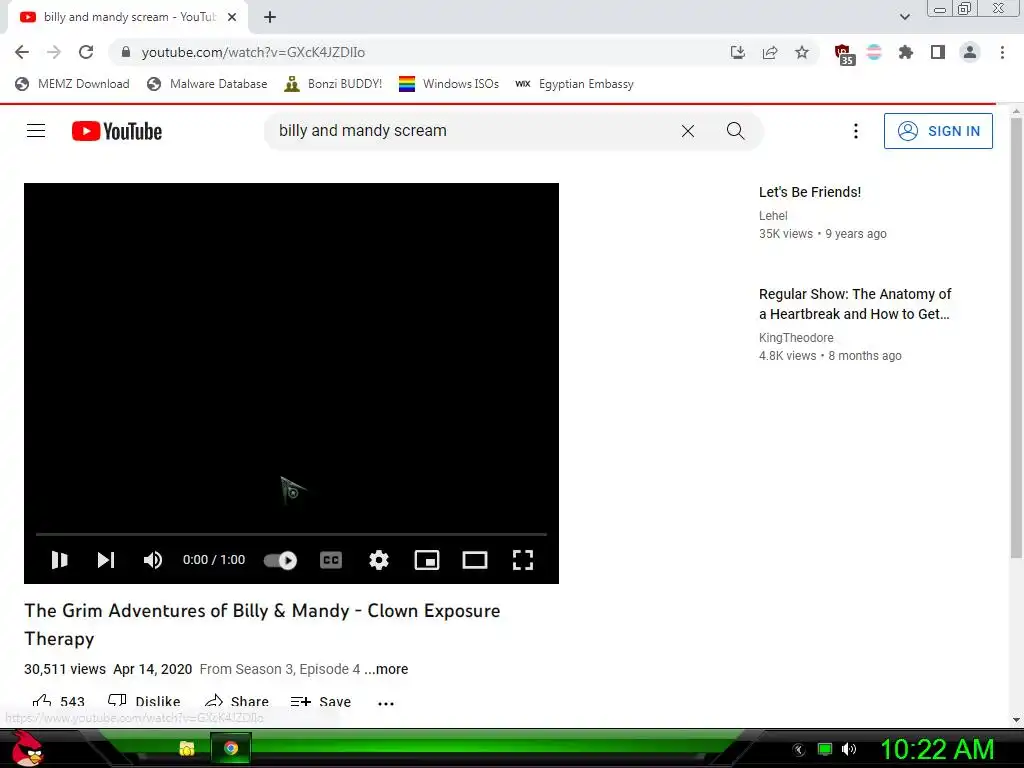1024x768 pixels.
Task: Open the video settings gear
Action: pos(379,560)
